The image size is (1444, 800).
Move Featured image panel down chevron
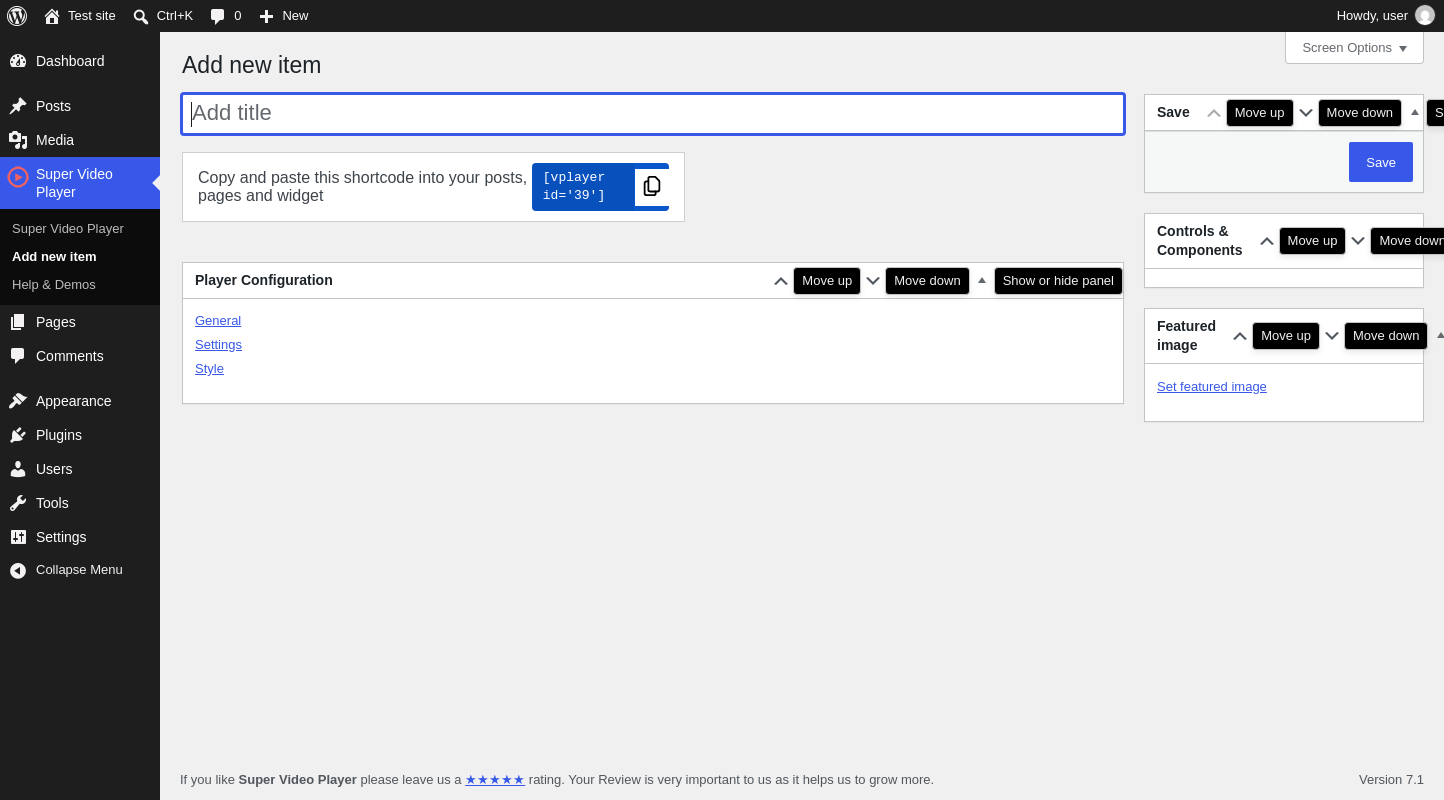click(1332, 336)
